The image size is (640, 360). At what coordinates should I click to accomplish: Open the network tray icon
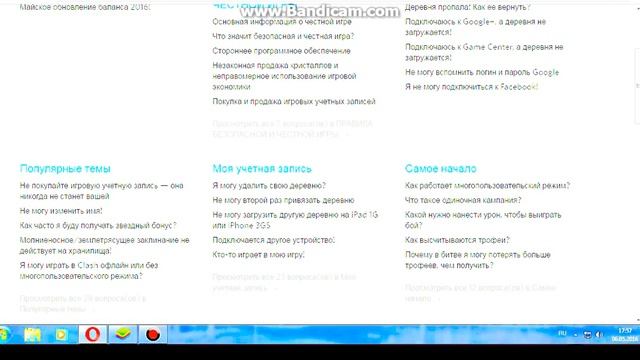(x=587, y=335)
